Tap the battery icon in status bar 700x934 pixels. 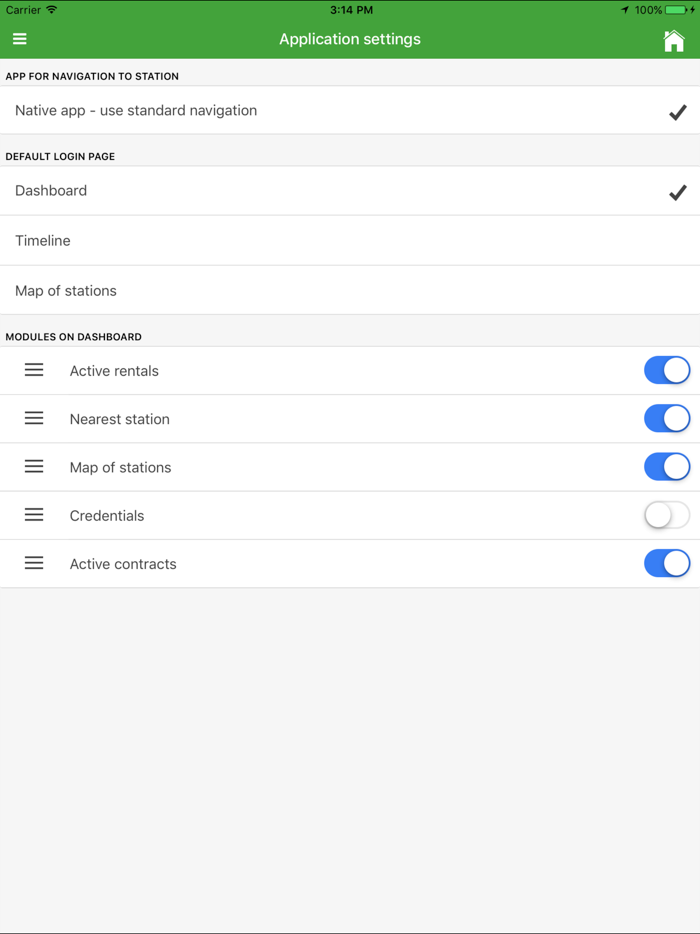[x=679, y=10]
